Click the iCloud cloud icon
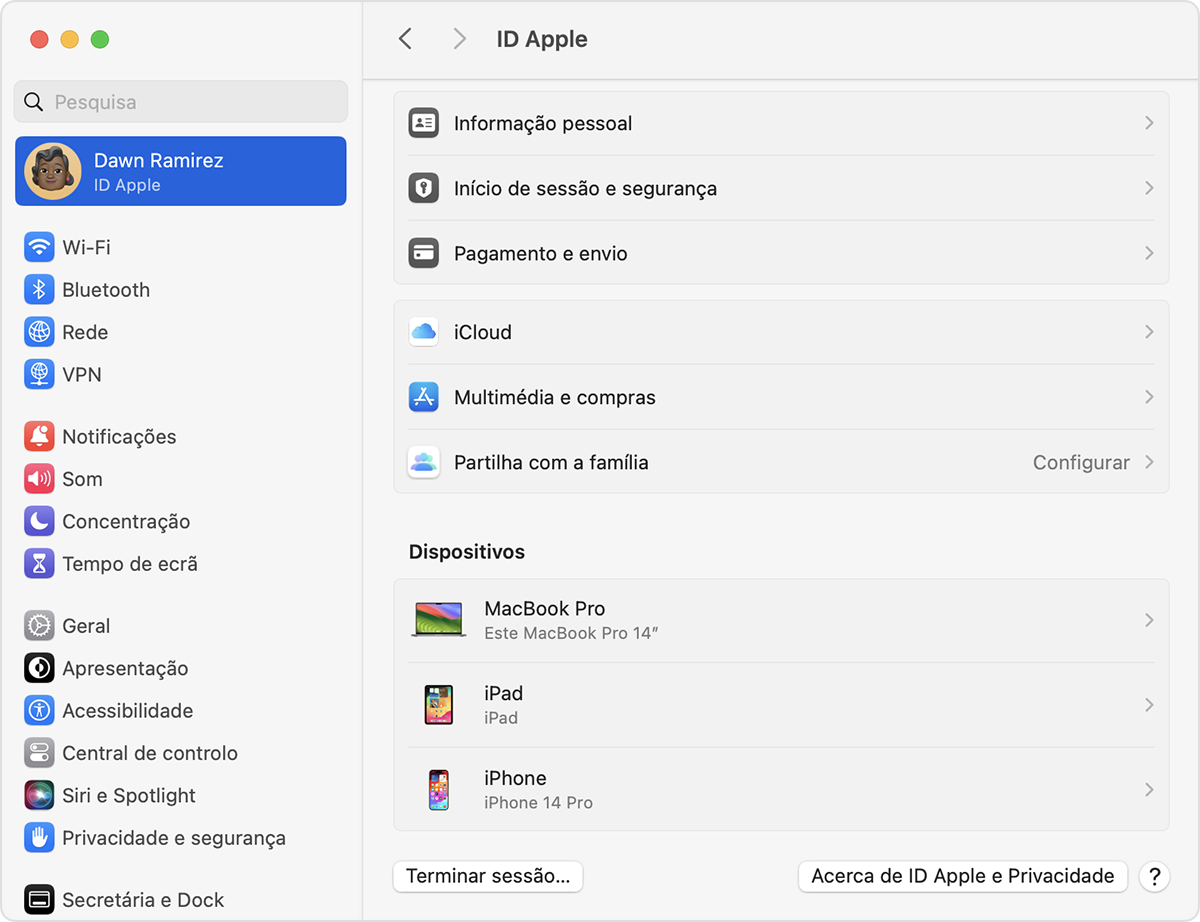This screenshot has width=1200, height=922. (424, 332)
